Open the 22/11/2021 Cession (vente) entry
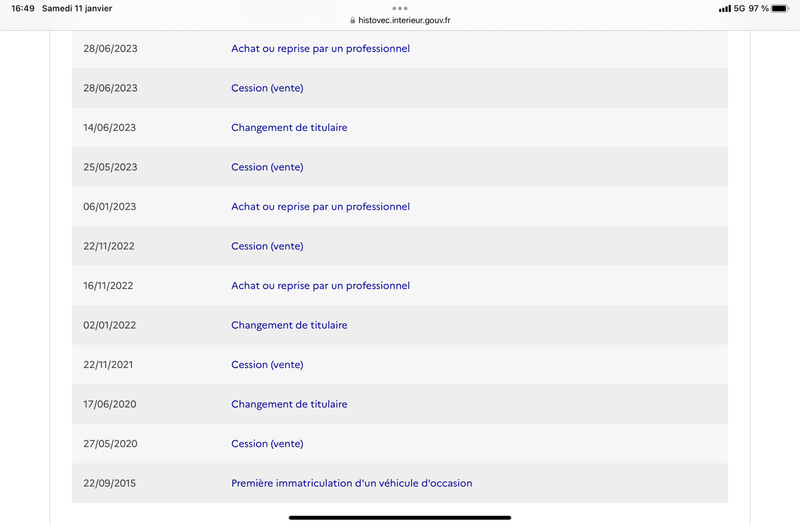This screenshot has width=800, height=525. 267,364
